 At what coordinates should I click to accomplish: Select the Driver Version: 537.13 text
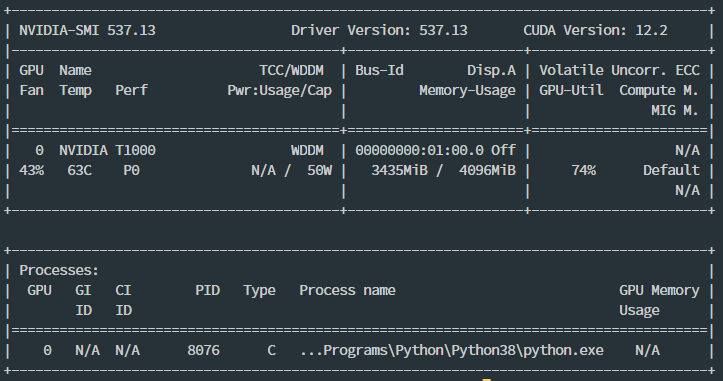pyautogui.click(x=379, y=30)
